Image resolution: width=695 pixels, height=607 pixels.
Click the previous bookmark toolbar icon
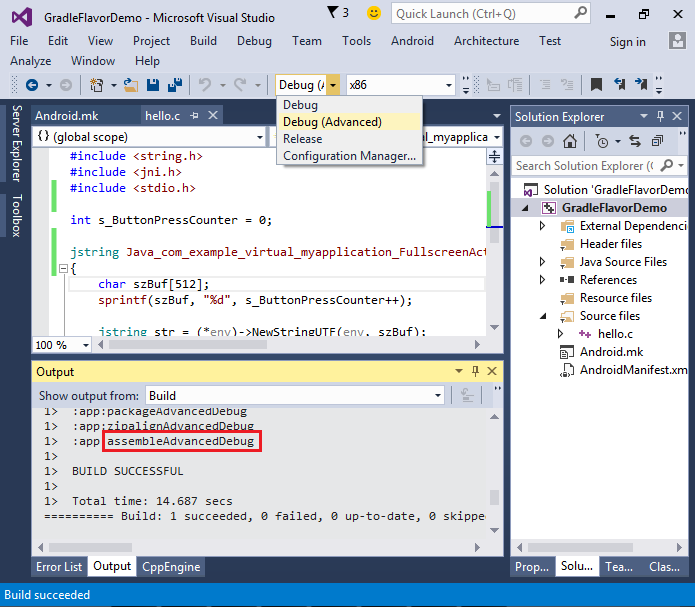pos(619,84)
